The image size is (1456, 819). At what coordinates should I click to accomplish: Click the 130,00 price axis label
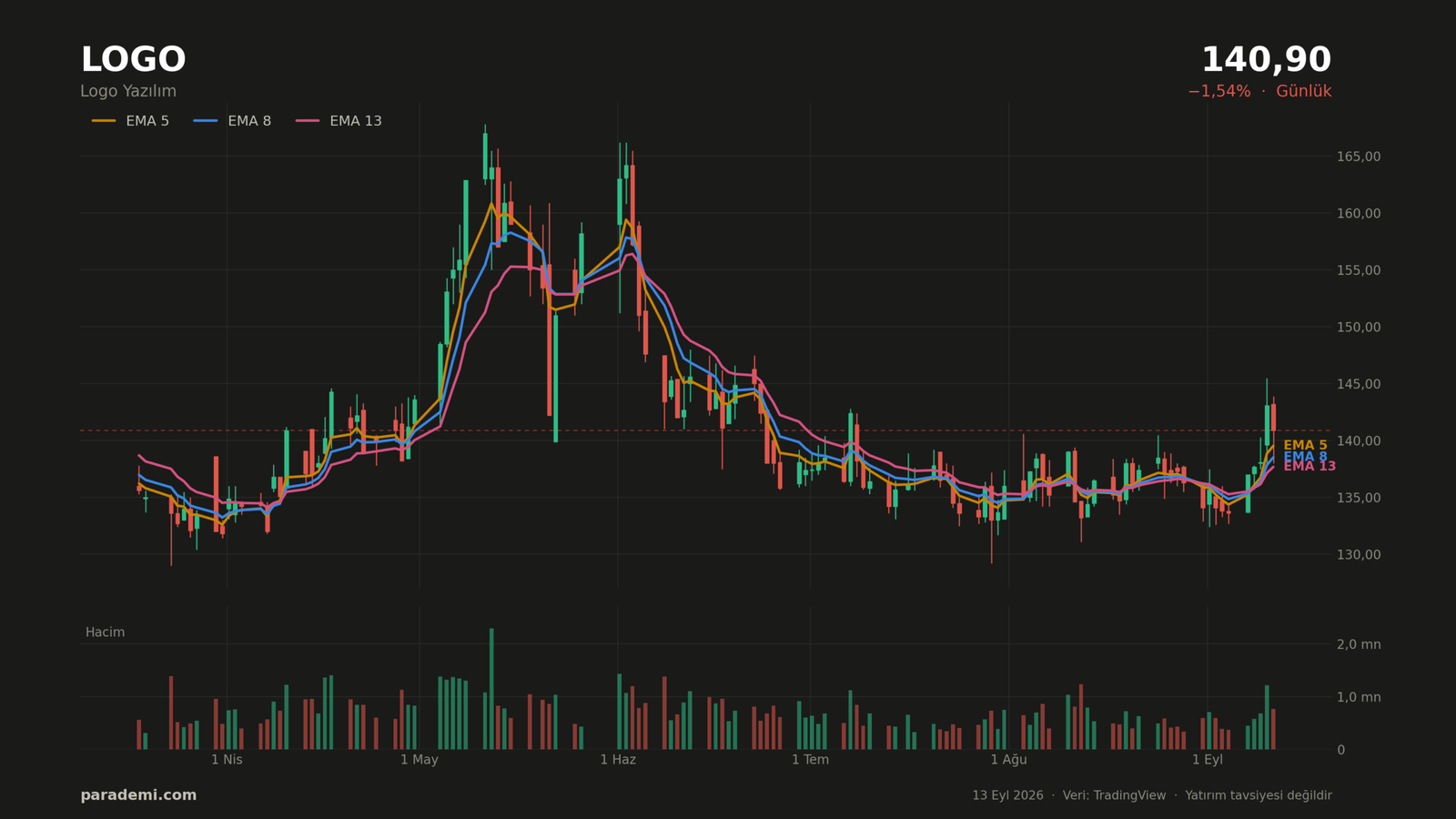1359,555
